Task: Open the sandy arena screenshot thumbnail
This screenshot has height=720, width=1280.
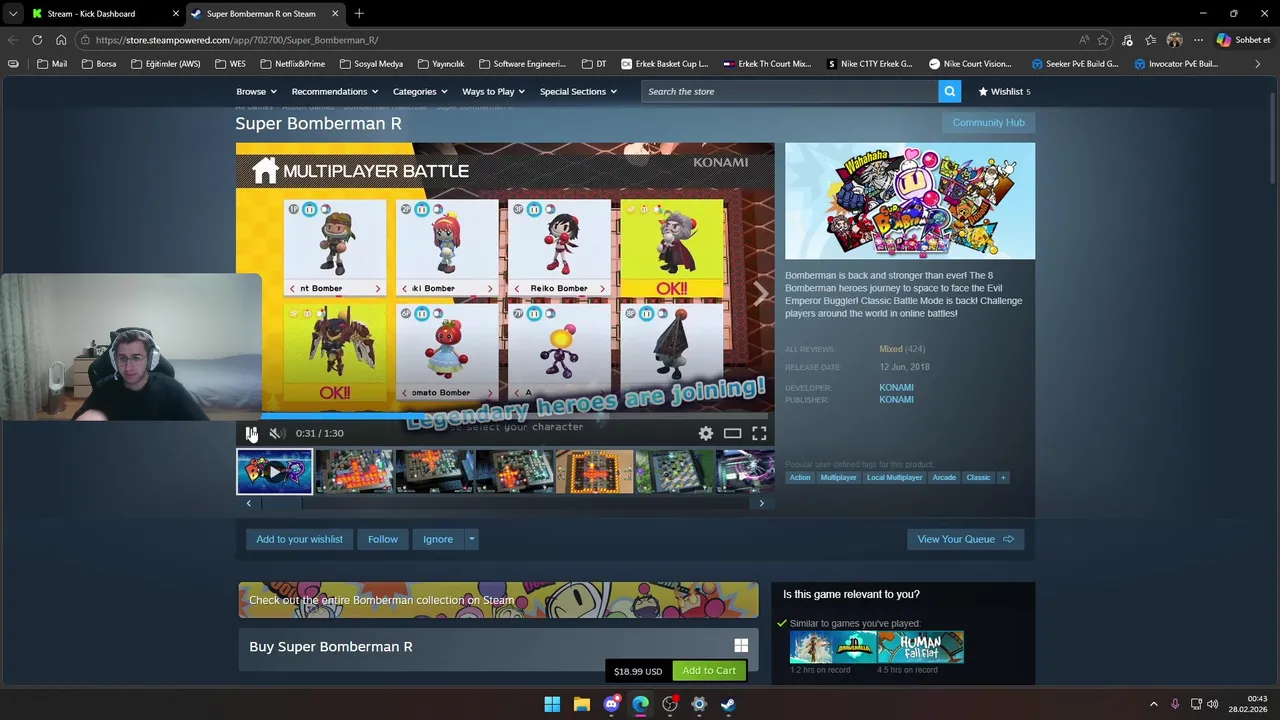Action: pos(594,471)
